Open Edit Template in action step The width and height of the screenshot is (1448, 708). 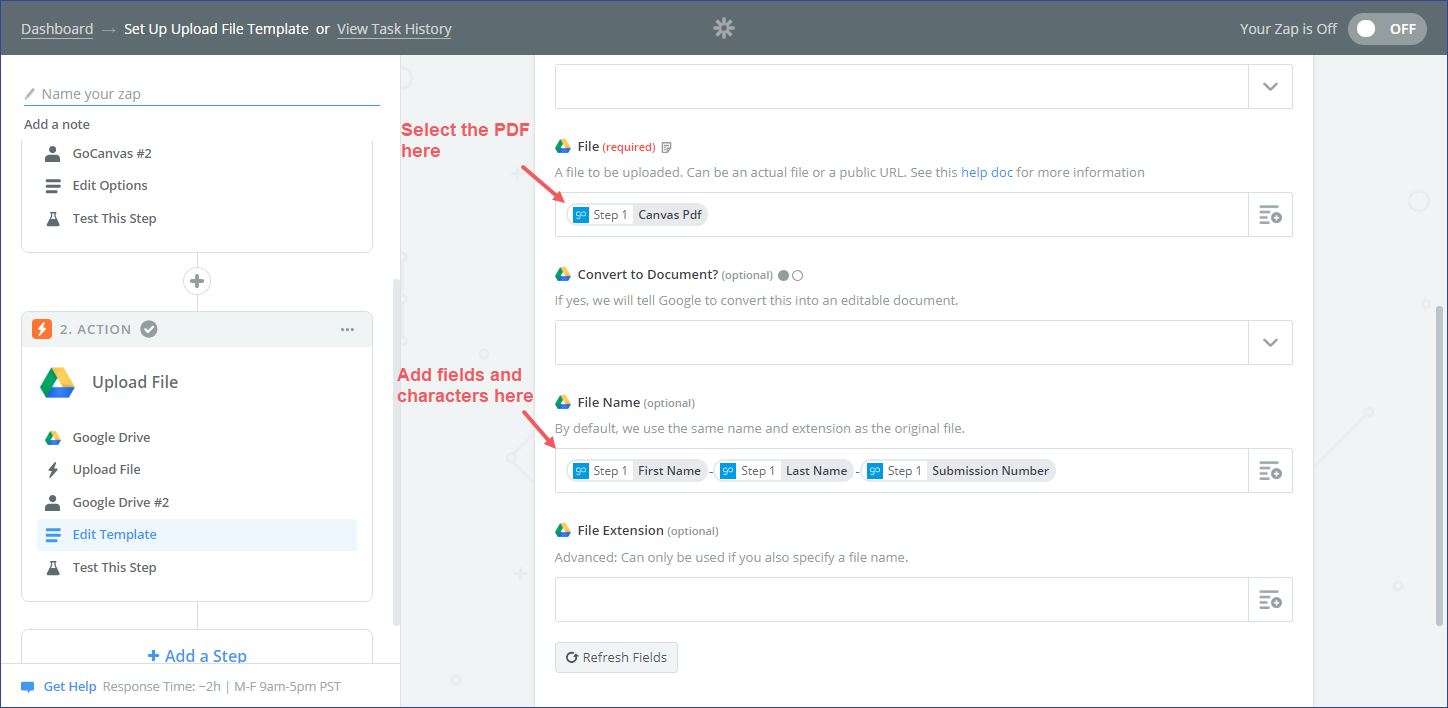(x=114, y=535)
